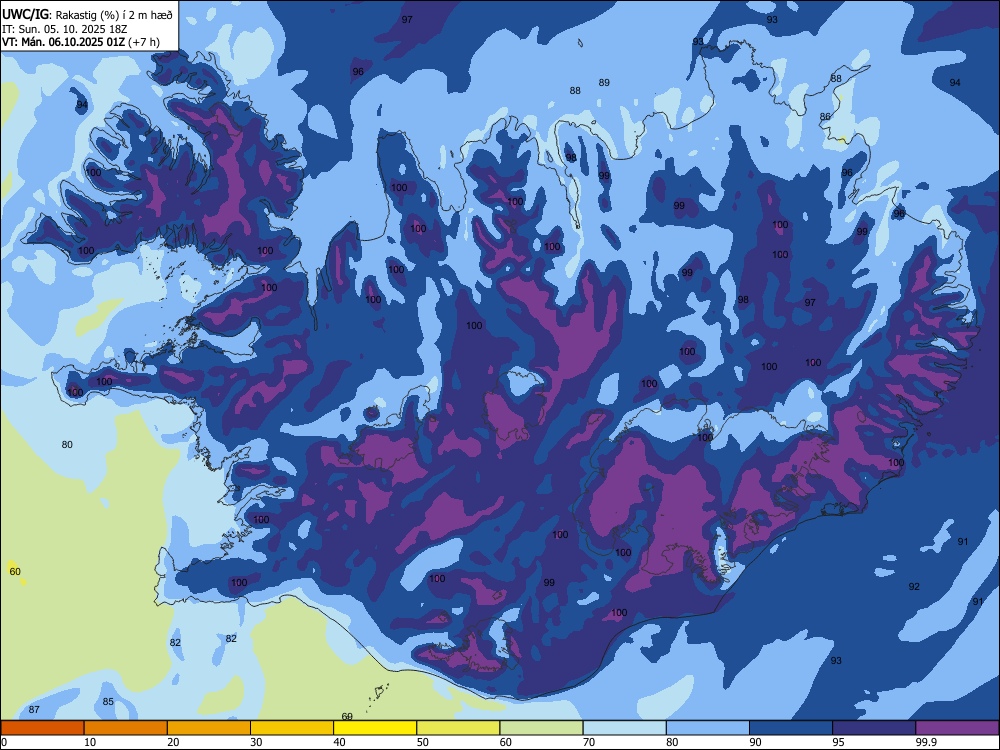Click the 'IT: Sun. 05. 10. 2025 18Z' line
This screenshot has width=1000, height=750.
(x=64, y=29)
